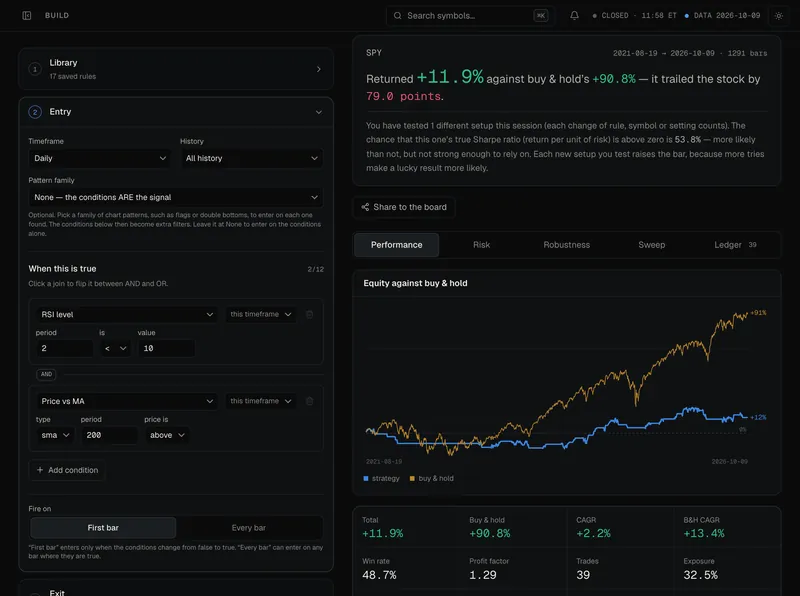800x596 pixels.
Task: Click the plus icon in Add condition
Action: coord(40,470)
